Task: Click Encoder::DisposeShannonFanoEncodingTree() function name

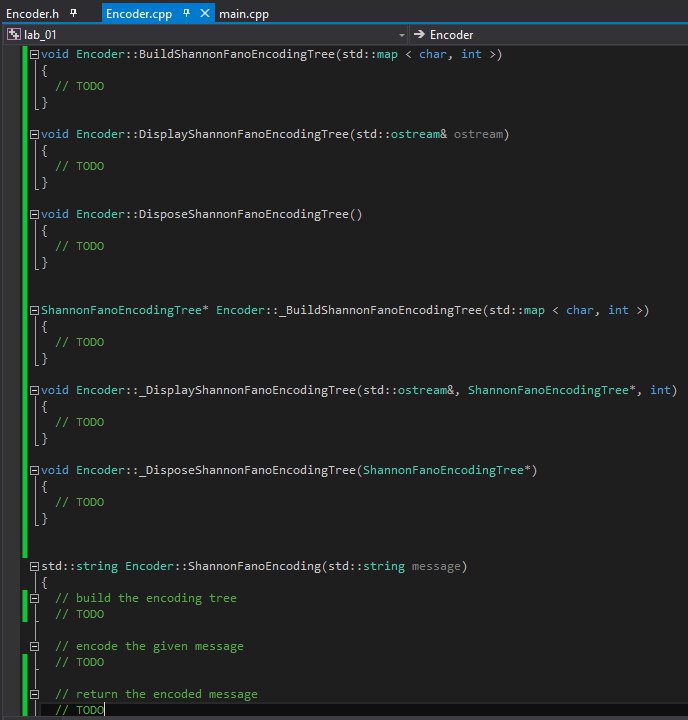Action: pos(219,214)
